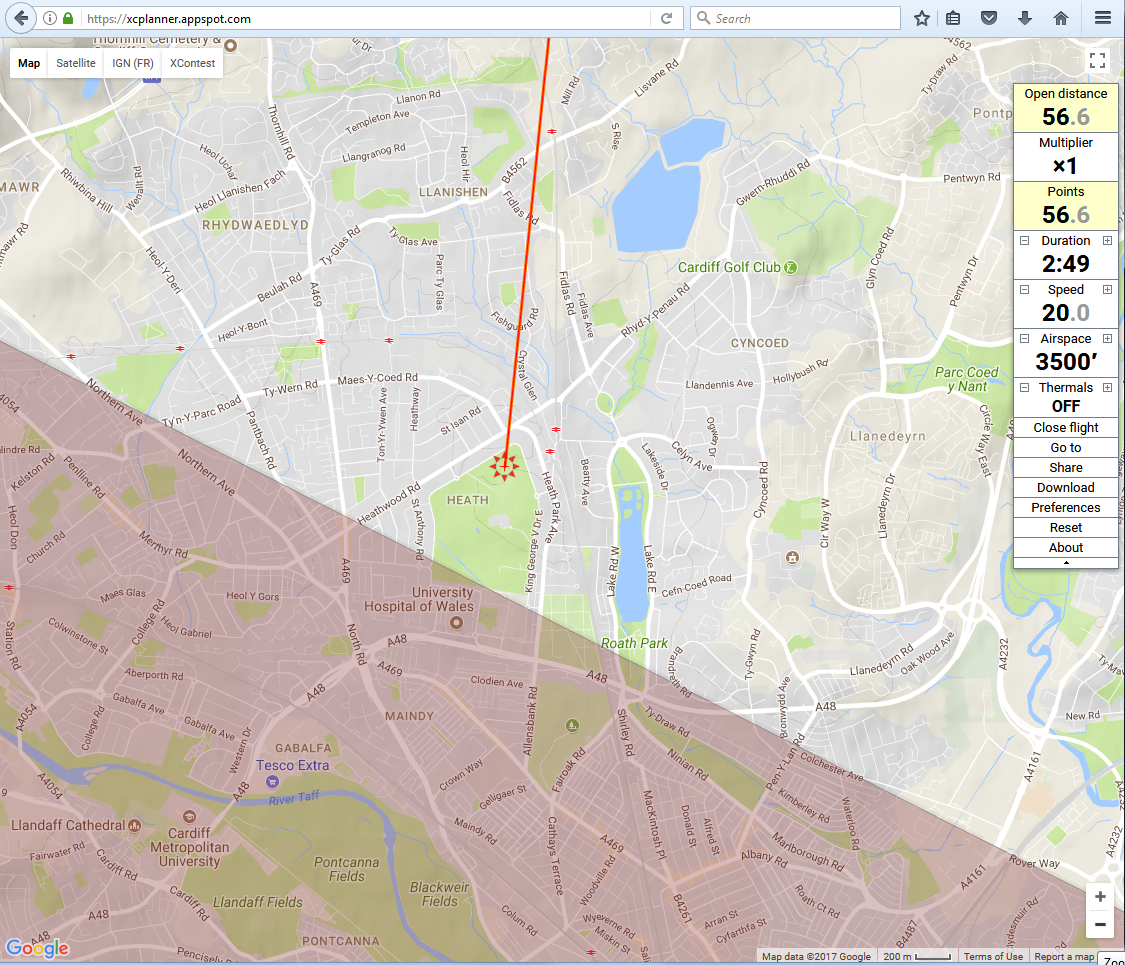Click the Duration value 2:49
The width and height of the screenshot is (1125, 965).
(x=1065, y=264)
